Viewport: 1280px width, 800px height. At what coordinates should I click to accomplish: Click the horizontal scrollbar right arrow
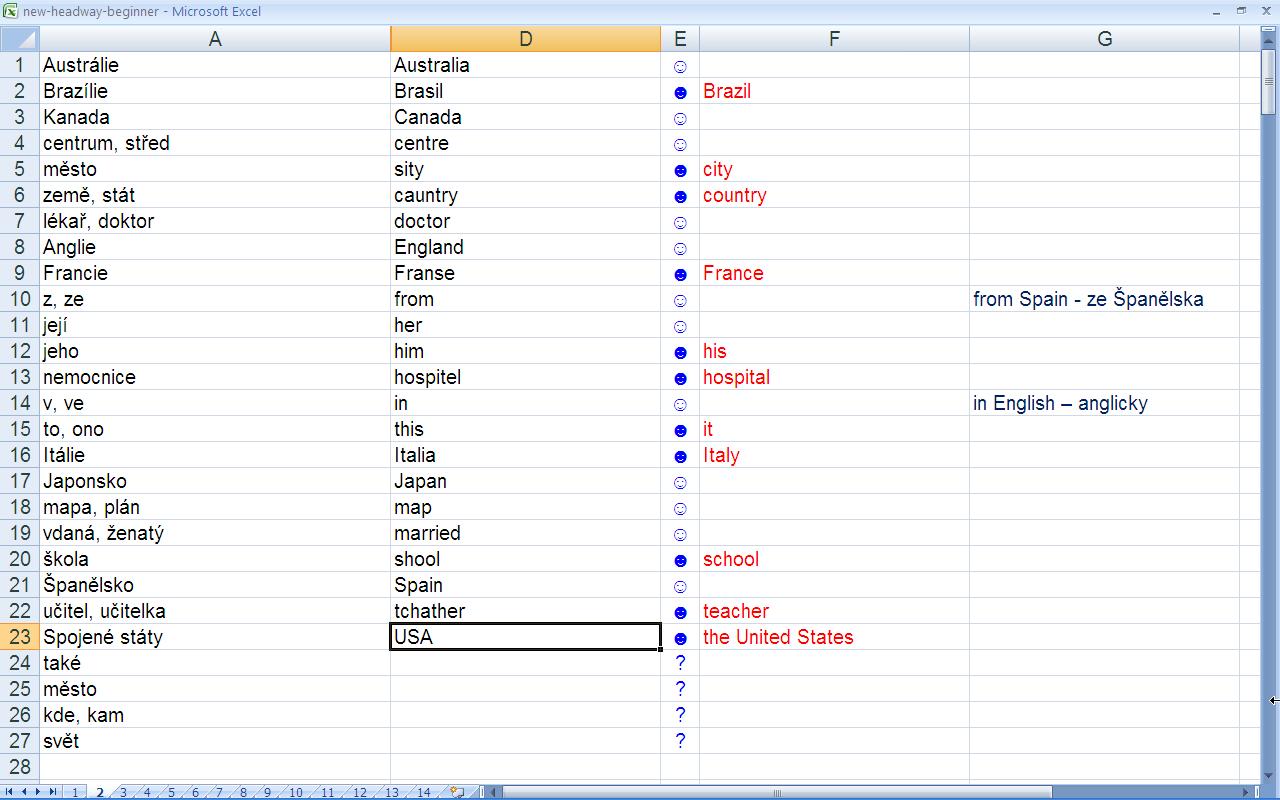[1245, 791]
